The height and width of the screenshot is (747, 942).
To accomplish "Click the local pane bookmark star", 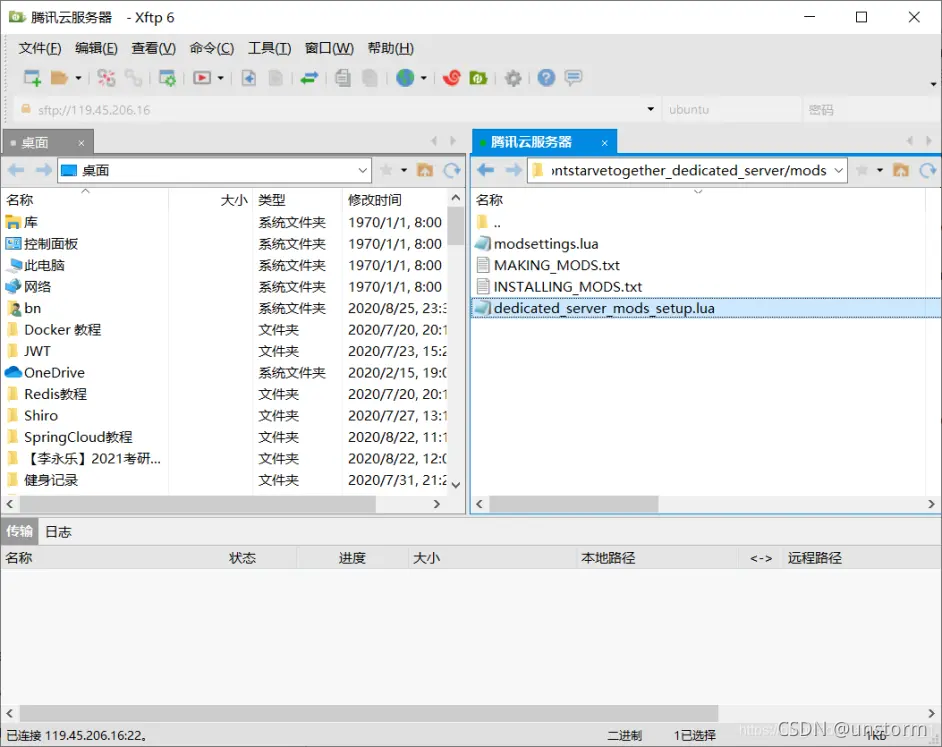I will pyautogui.click(x=386, y=170).
